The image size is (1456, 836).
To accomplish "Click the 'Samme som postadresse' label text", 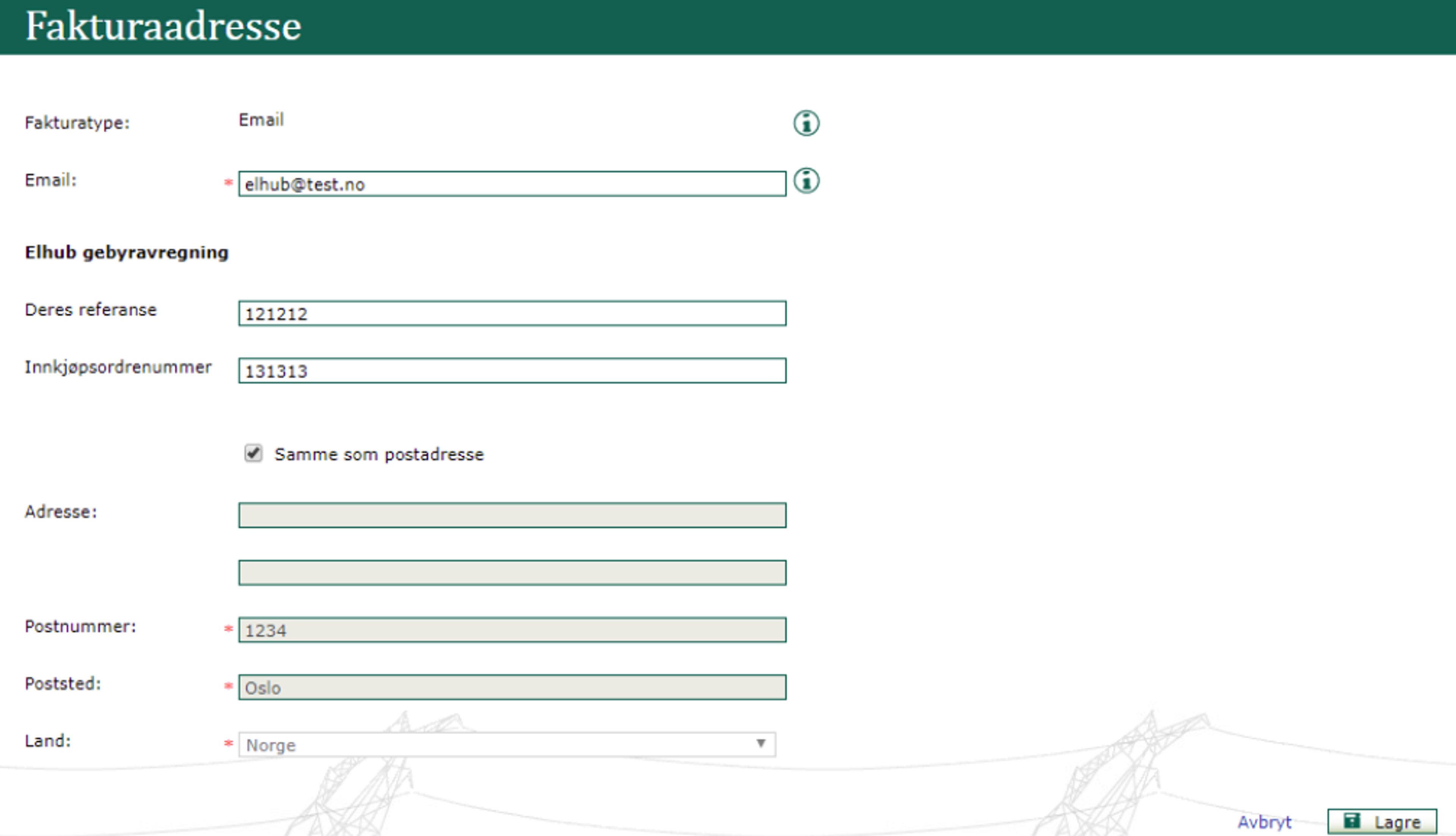I will [379, 455].
